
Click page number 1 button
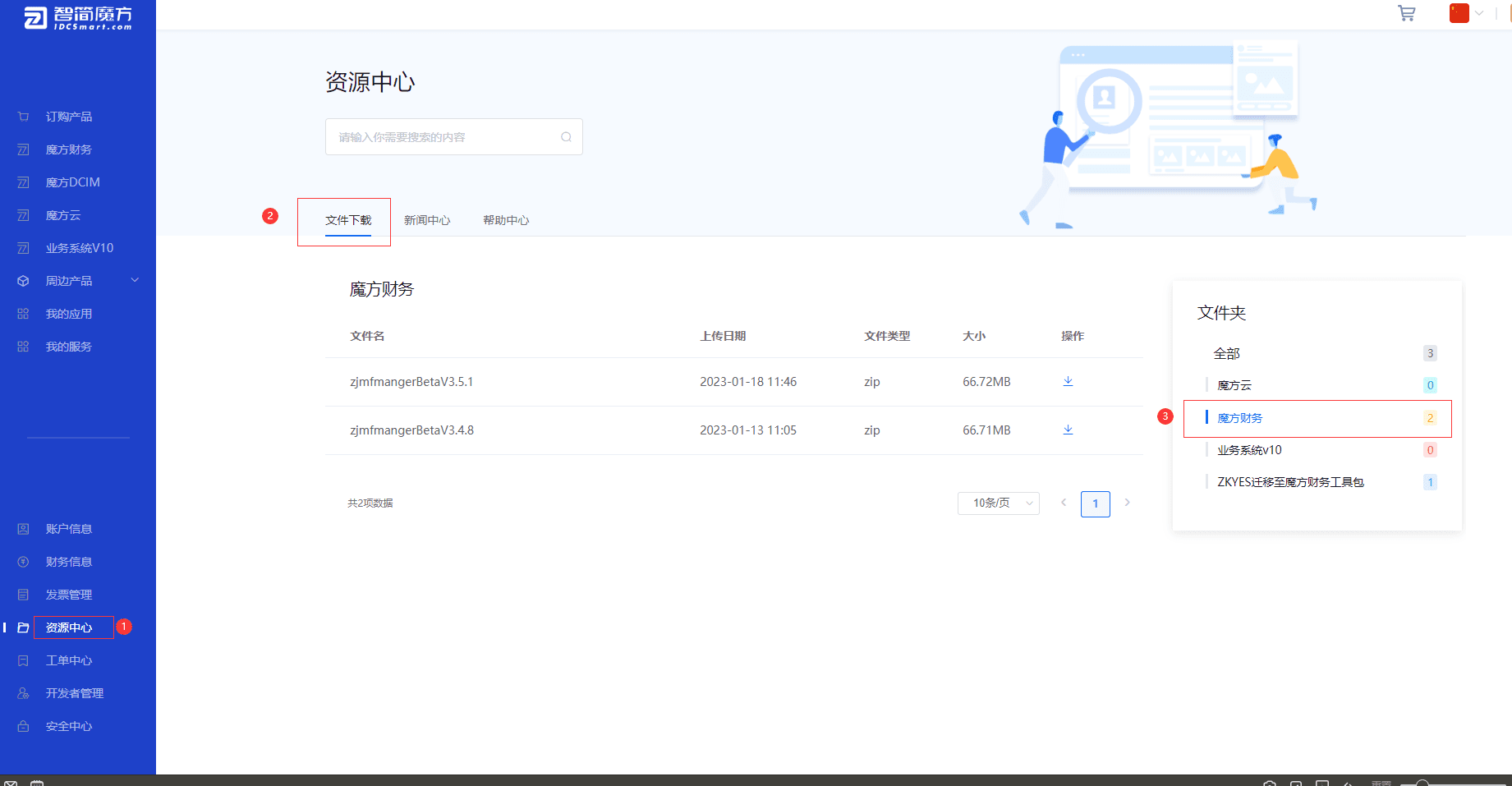(1096, 503)
